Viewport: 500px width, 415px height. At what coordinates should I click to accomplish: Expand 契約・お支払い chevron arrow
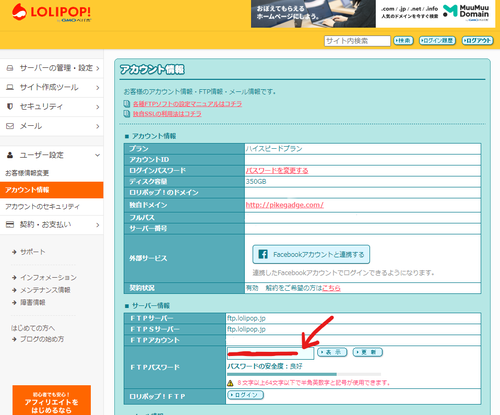(x=98, y=225)
